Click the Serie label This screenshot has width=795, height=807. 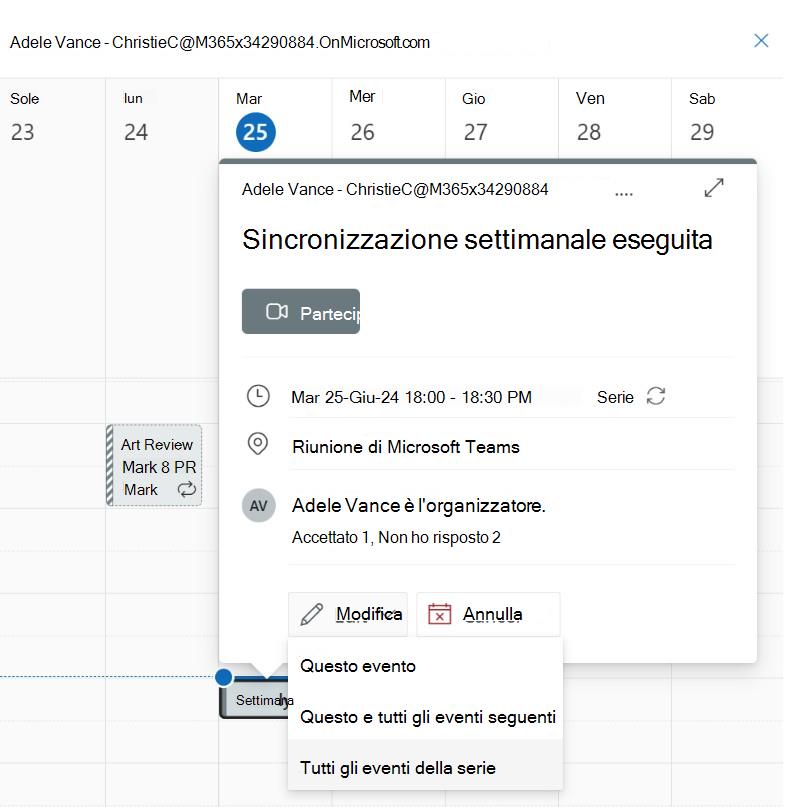tap(615, 397)
